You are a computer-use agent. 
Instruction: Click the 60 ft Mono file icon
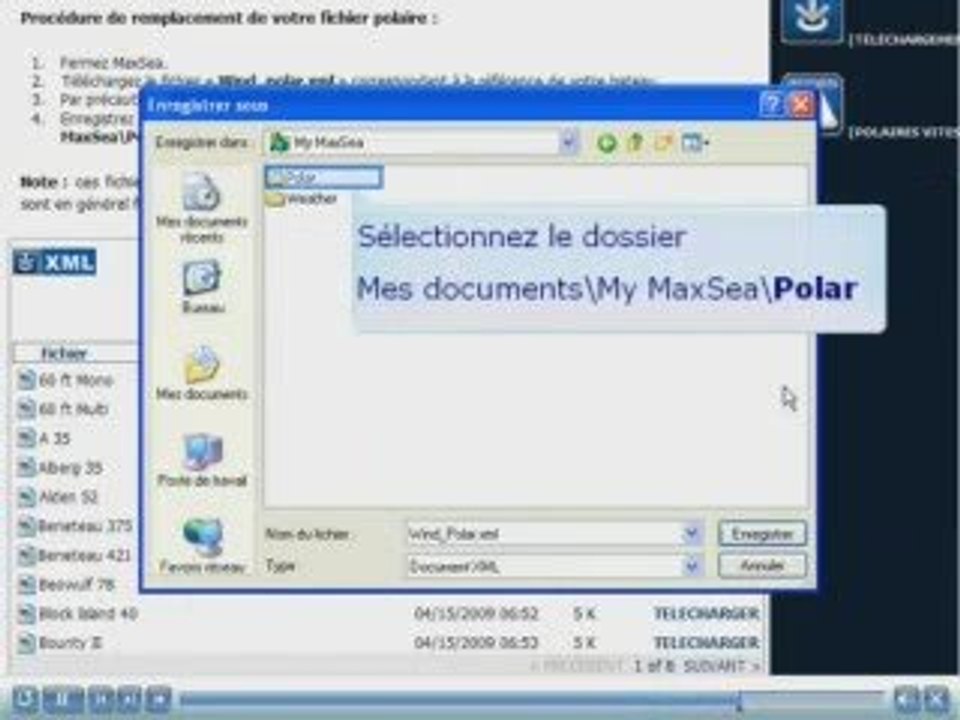pyautogui.click(x=27, y=380)
